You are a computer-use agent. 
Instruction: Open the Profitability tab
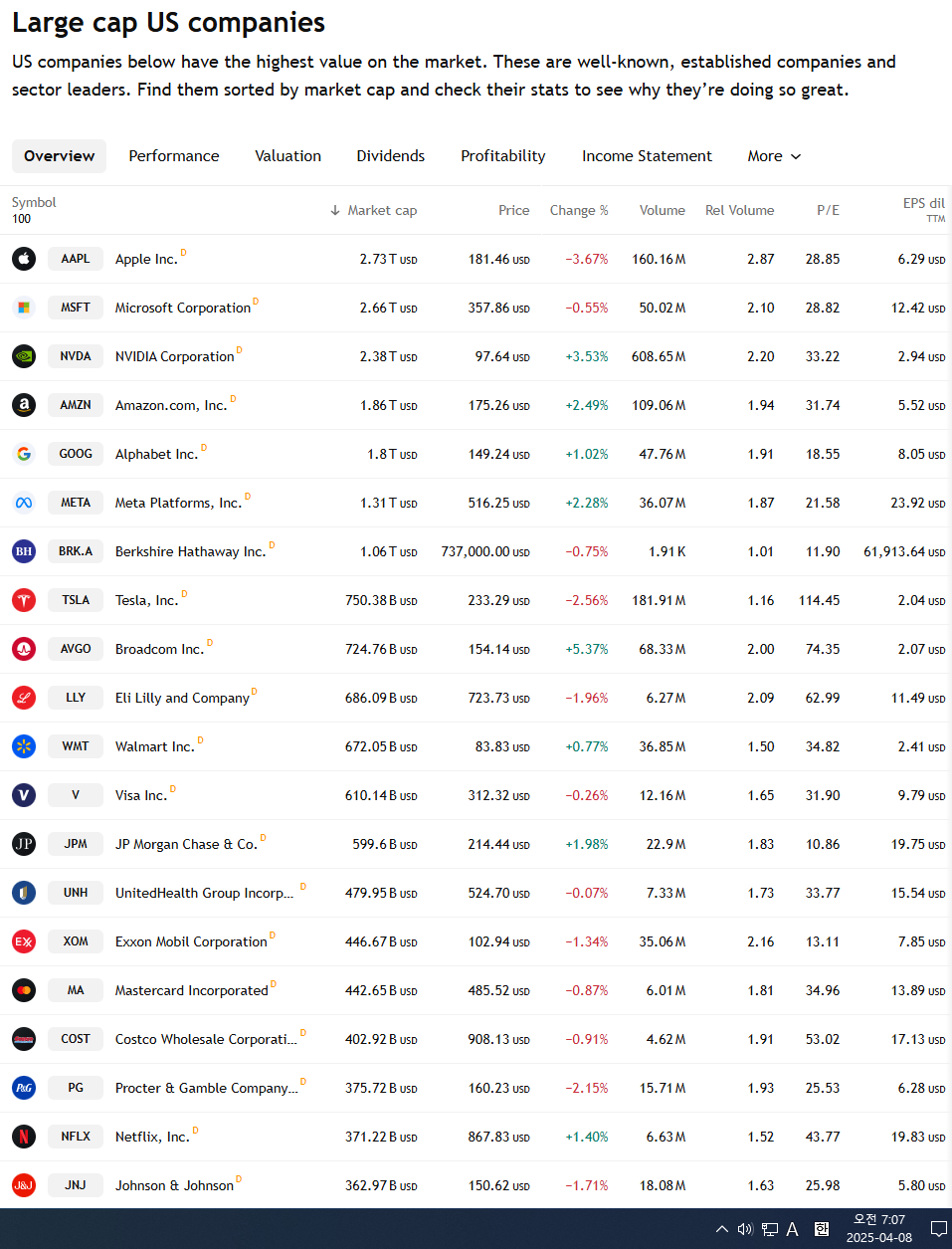503,156
